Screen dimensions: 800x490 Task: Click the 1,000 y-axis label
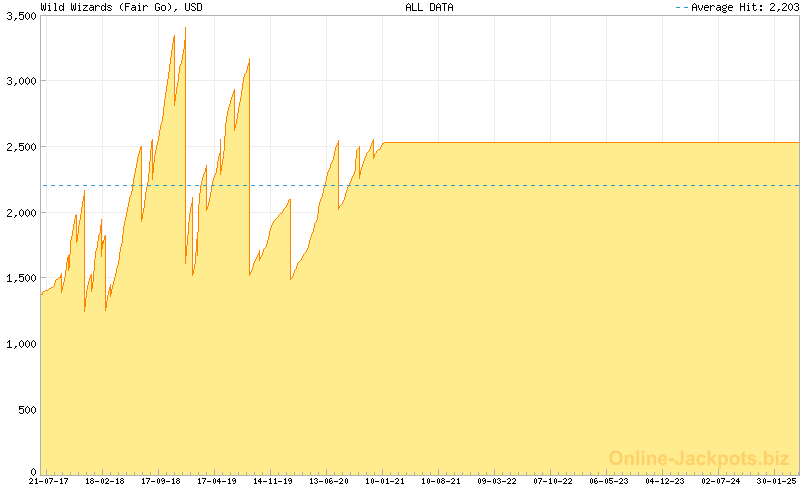tap(20, 345)
